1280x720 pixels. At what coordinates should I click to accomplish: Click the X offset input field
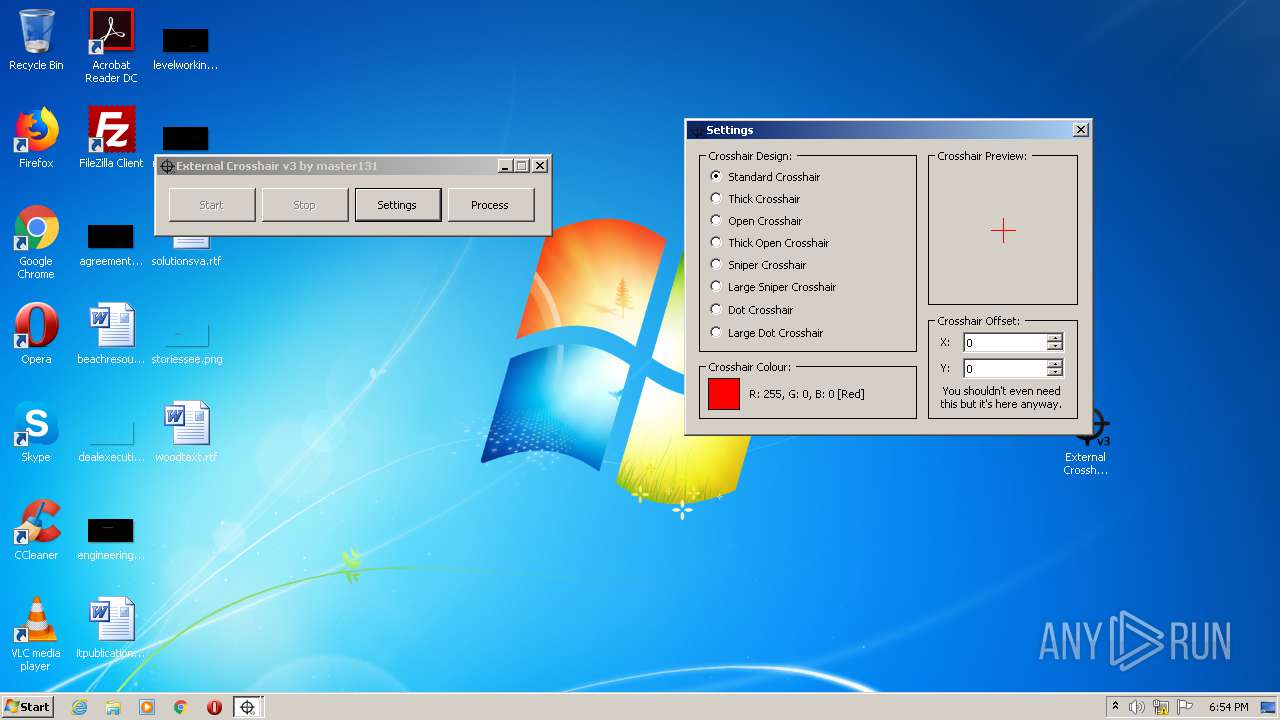click(1005, 342)
